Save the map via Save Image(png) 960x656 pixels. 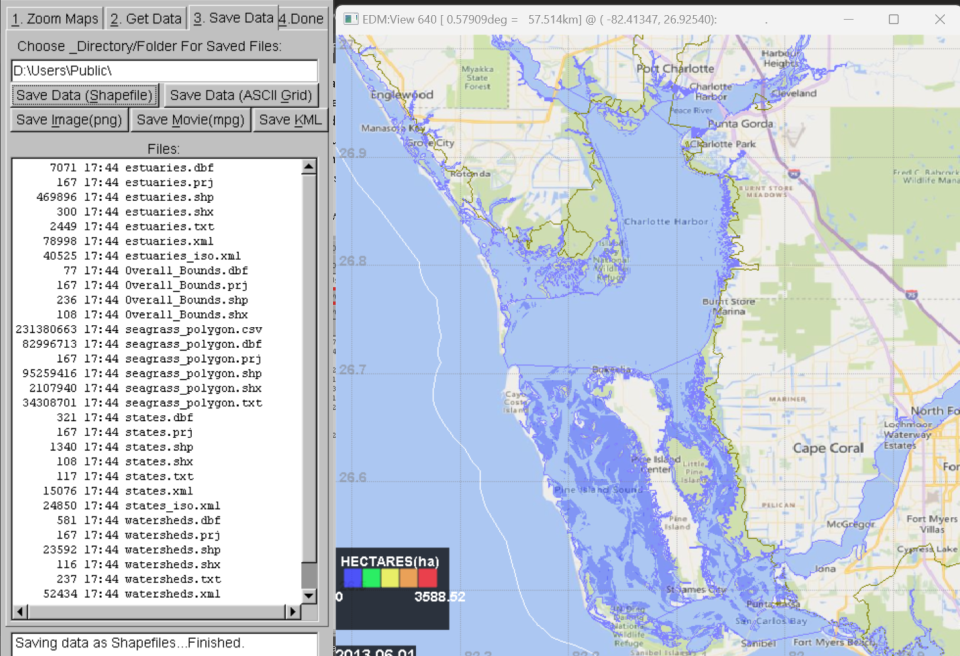[x=69, y=120]
